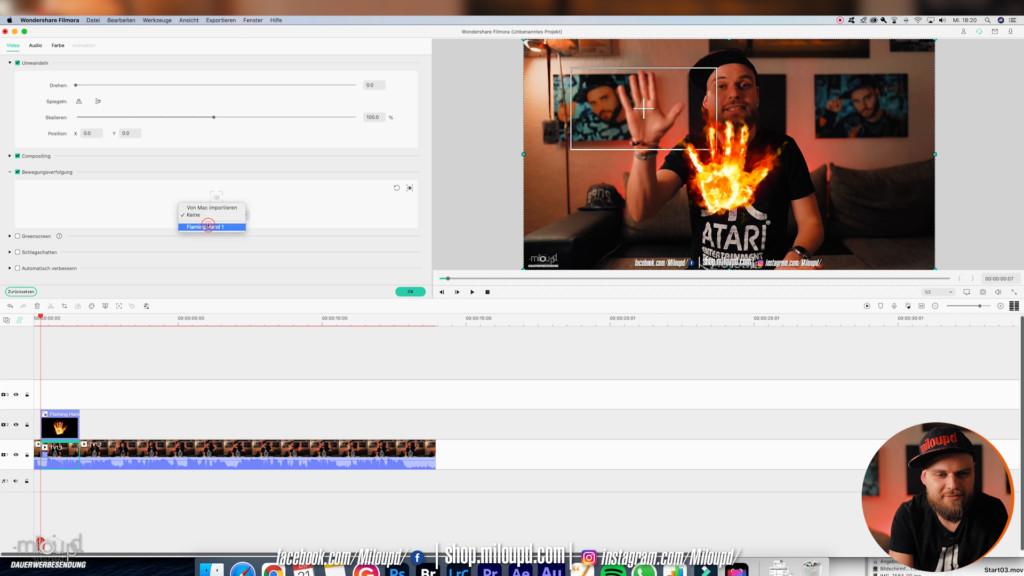Expand the Greenscreen section triangle
This screenshot has width=1024, height=576.
[x=10, y=236]
